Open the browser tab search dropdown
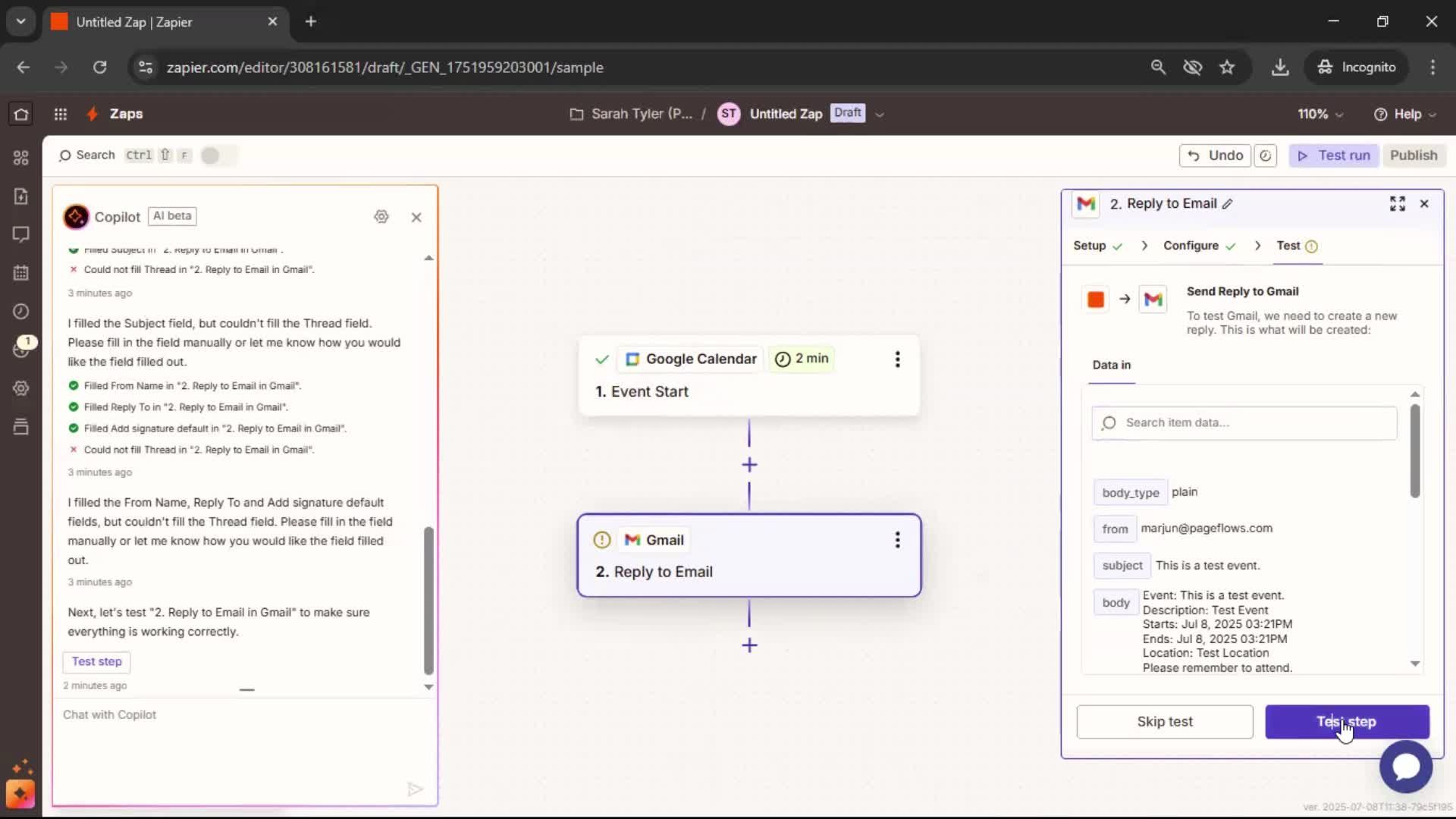The height and width of the screenshot is (819, 1456). (x=21, y=21)
